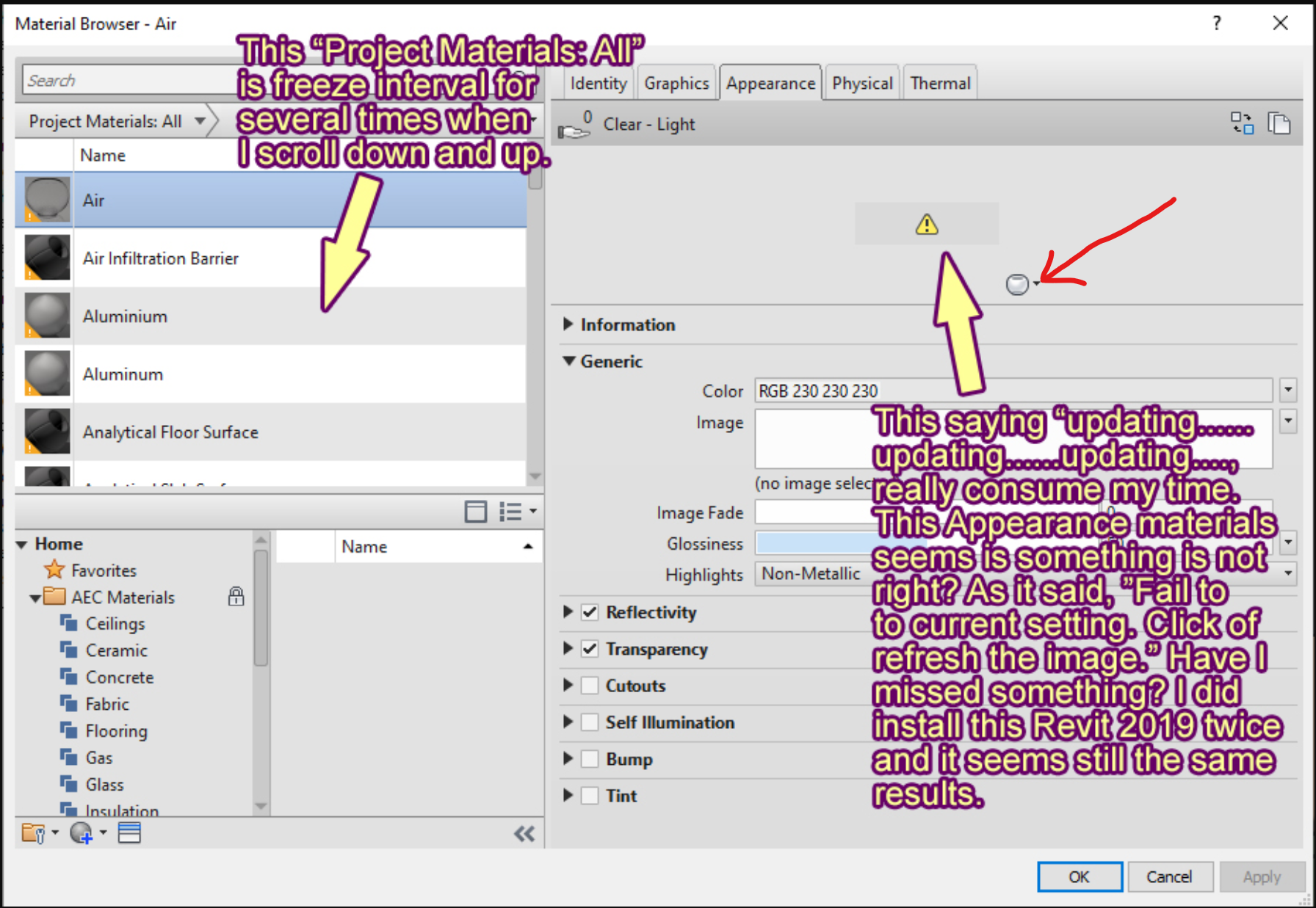Open the list view options icon
The height and width of the screenshot is (908, 1316).
(518, 511)
